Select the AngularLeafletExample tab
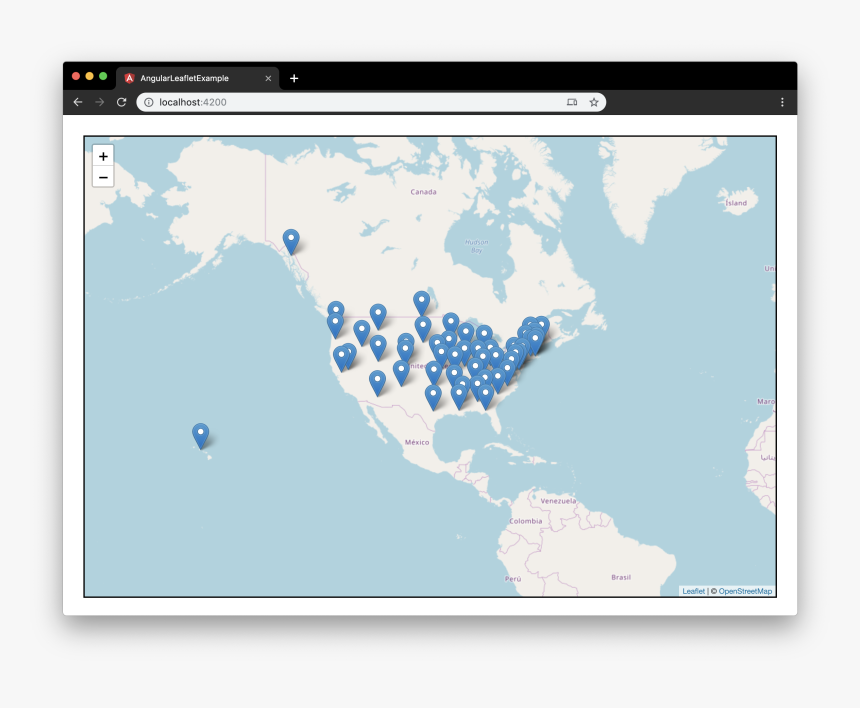 point(190,78)
